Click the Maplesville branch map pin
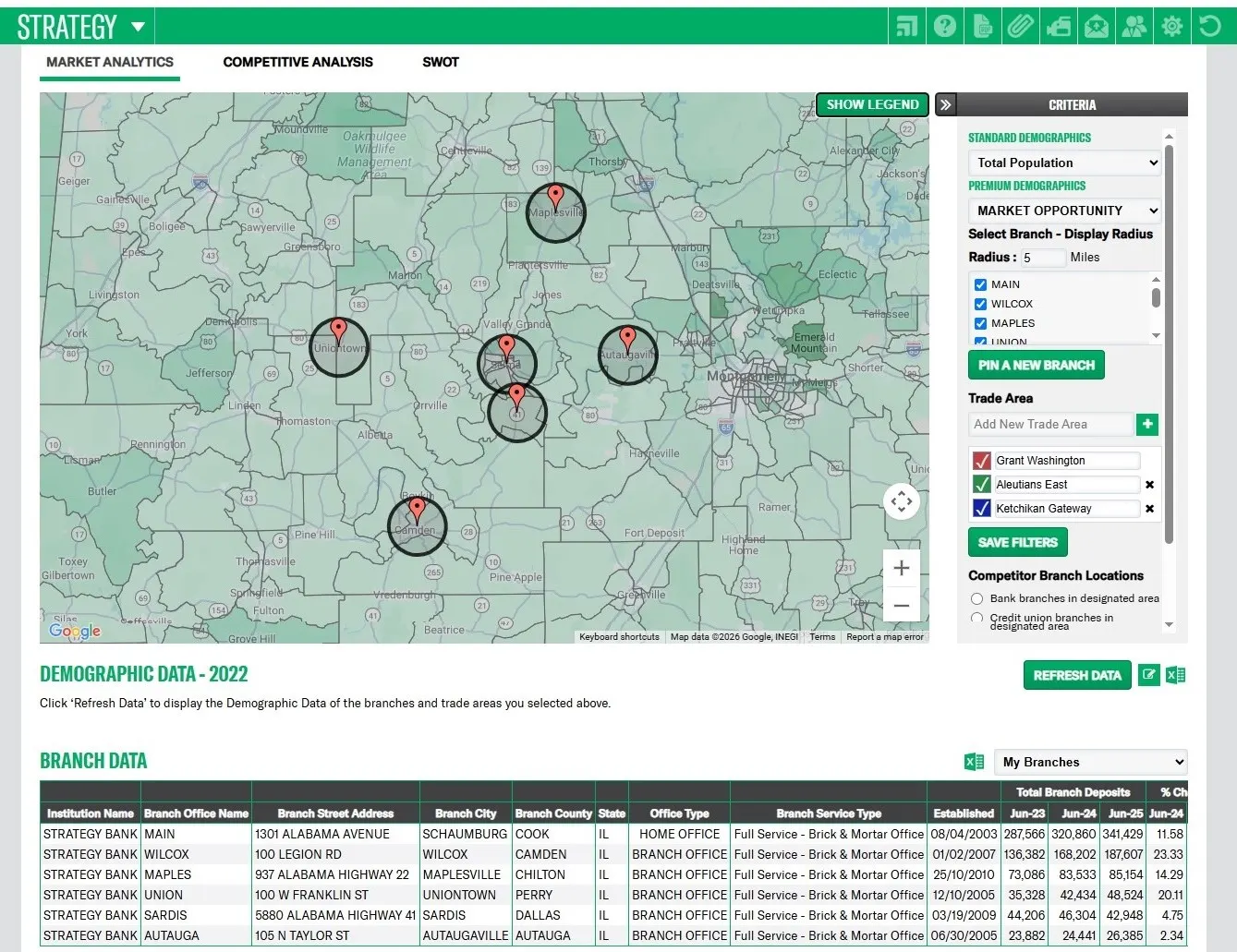1237x952 pixels. [555, 196]
